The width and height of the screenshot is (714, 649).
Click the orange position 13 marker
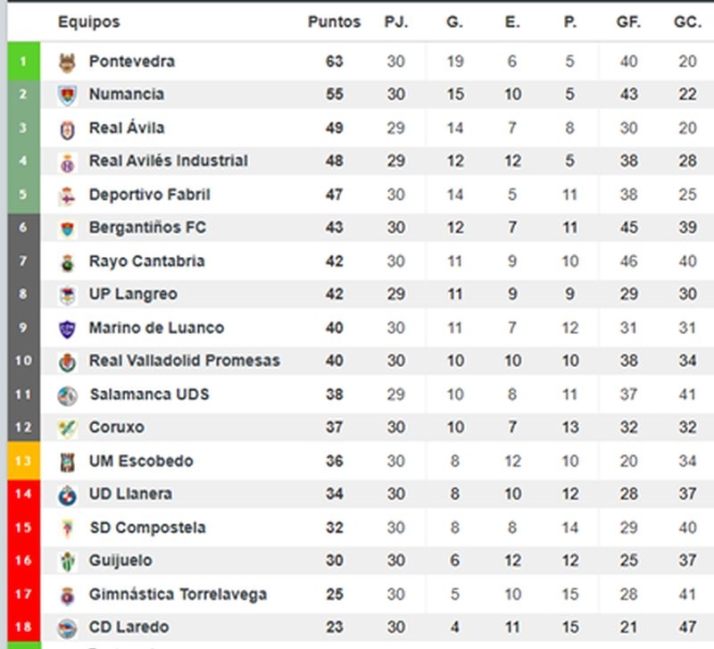click(x=23, y=461)
